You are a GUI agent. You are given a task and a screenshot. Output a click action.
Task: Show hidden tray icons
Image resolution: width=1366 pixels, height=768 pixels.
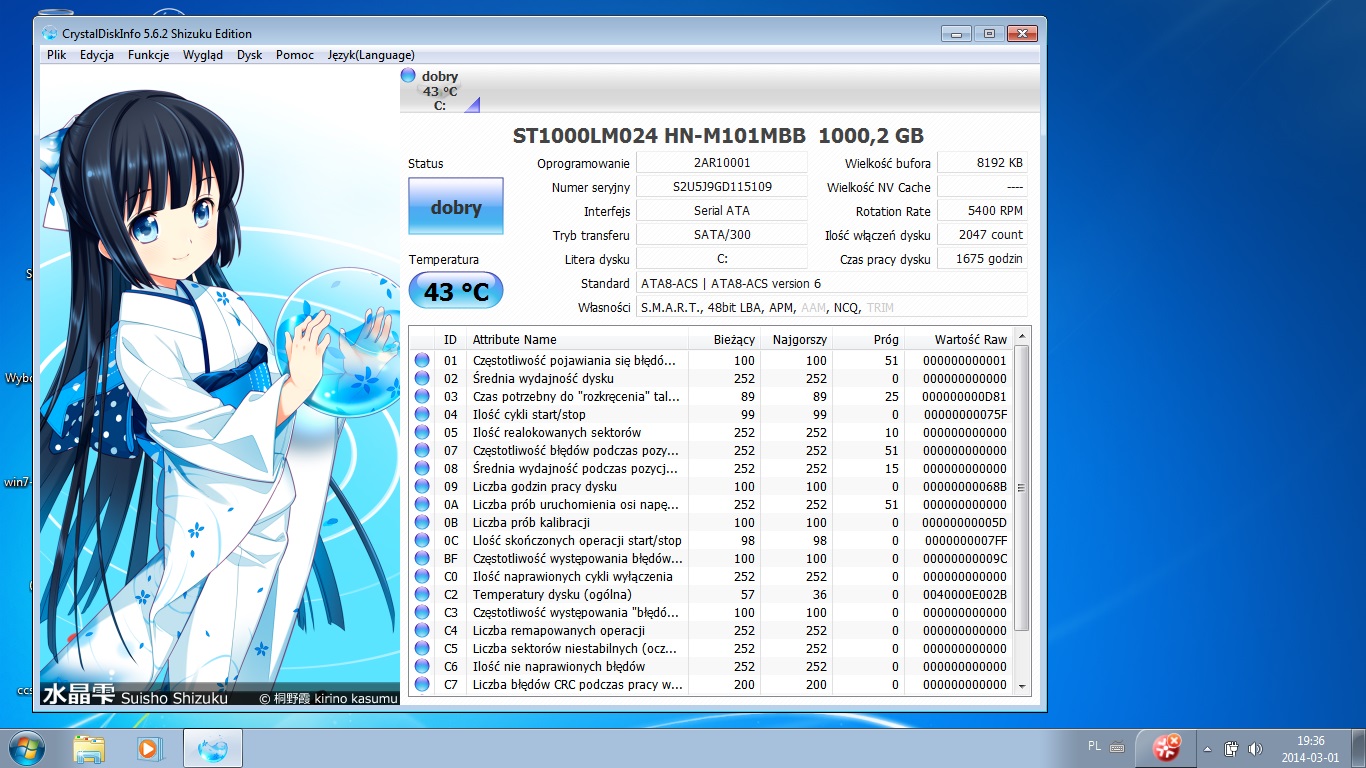(x=1207, y=748)
